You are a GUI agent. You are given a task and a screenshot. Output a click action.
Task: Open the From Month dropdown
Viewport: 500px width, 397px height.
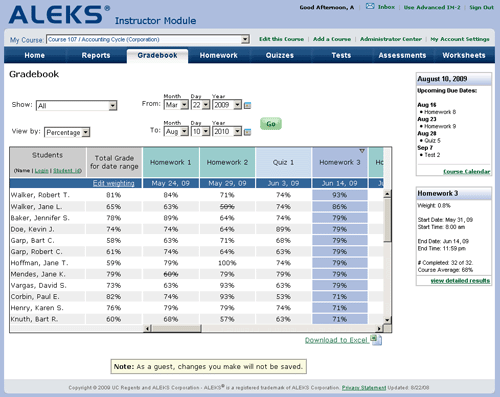pos(176,105)
